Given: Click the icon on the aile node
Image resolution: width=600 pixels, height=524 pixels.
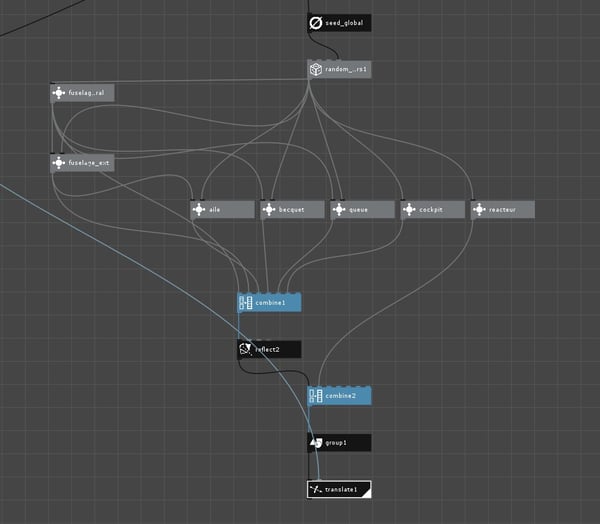Looking at the screenshot, I should click(199, 210).
